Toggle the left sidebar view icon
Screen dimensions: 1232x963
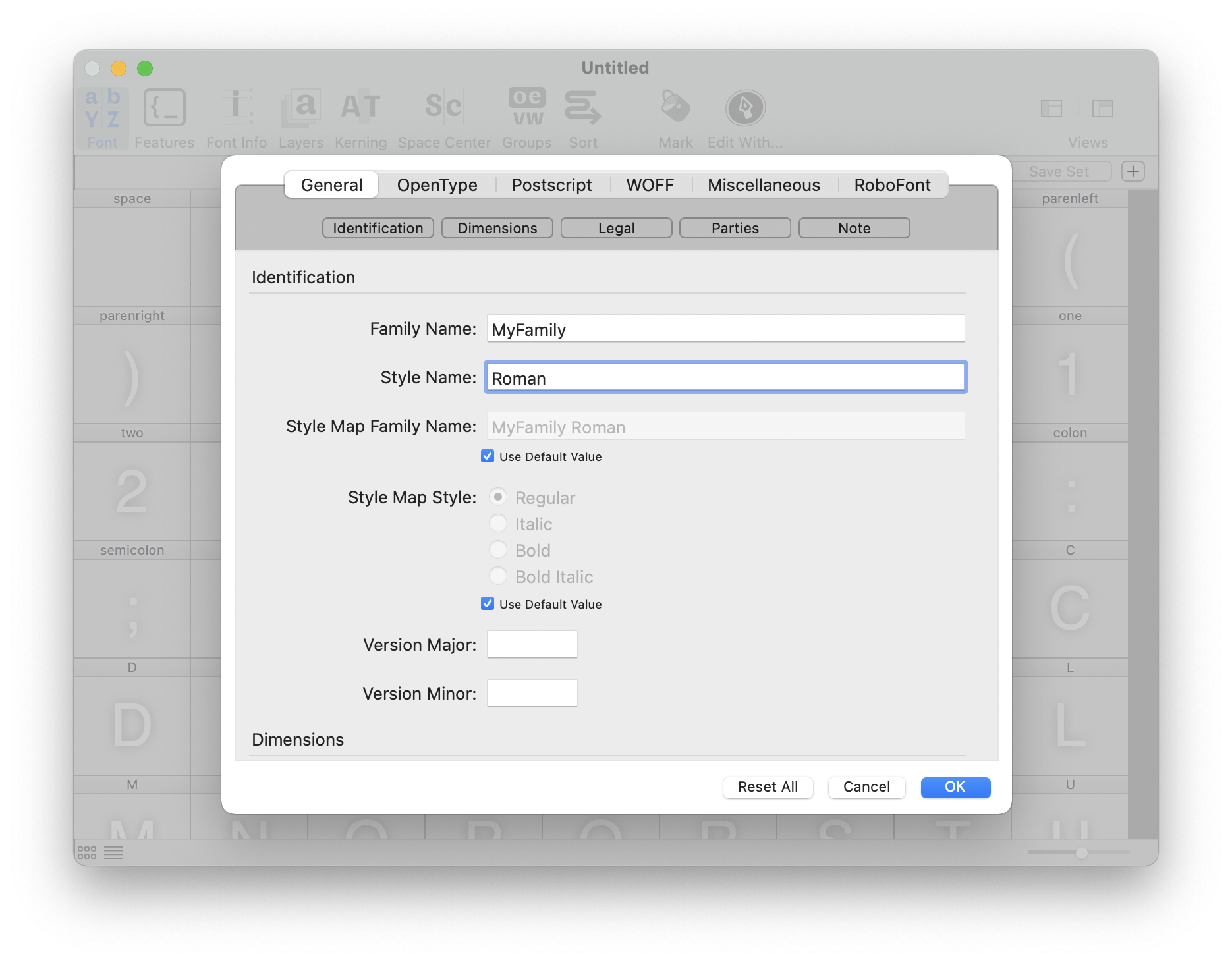tap(1051, 108)
